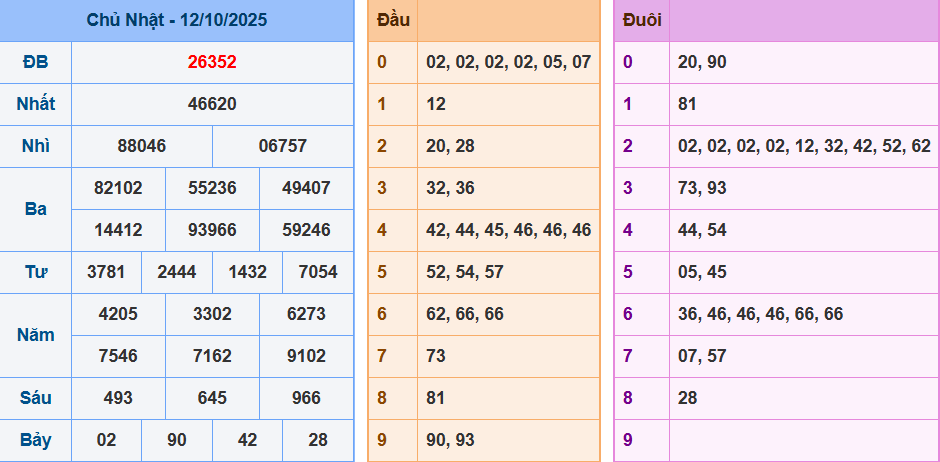
Task: Select the Năm row label
Action: click(36, 335)
